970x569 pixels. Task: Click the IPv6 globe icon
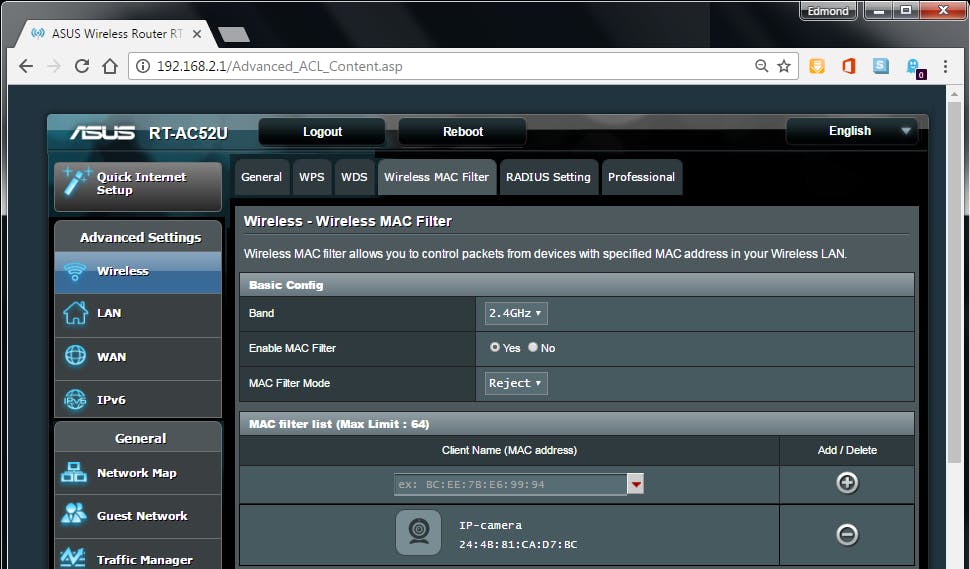coord(75,400)
